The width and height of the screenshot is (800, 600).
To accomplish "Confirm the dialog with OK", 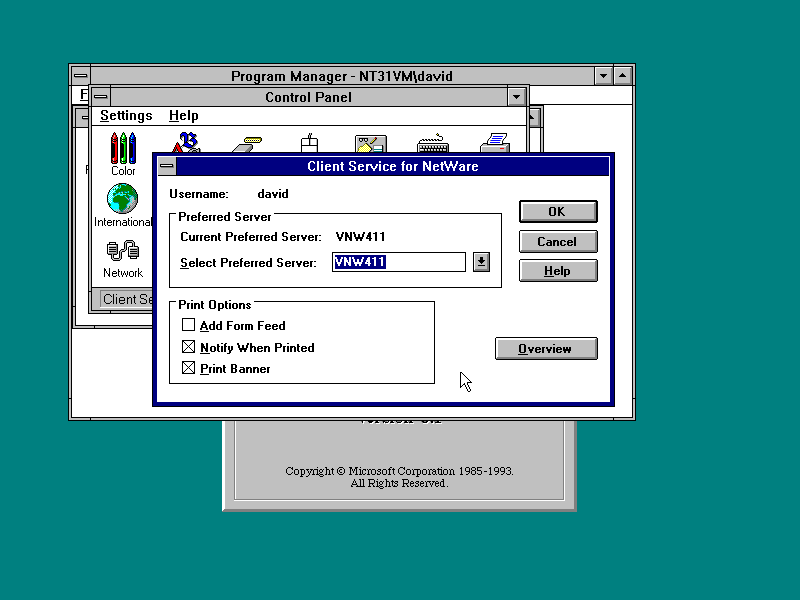I will click(x=558, y=211).
